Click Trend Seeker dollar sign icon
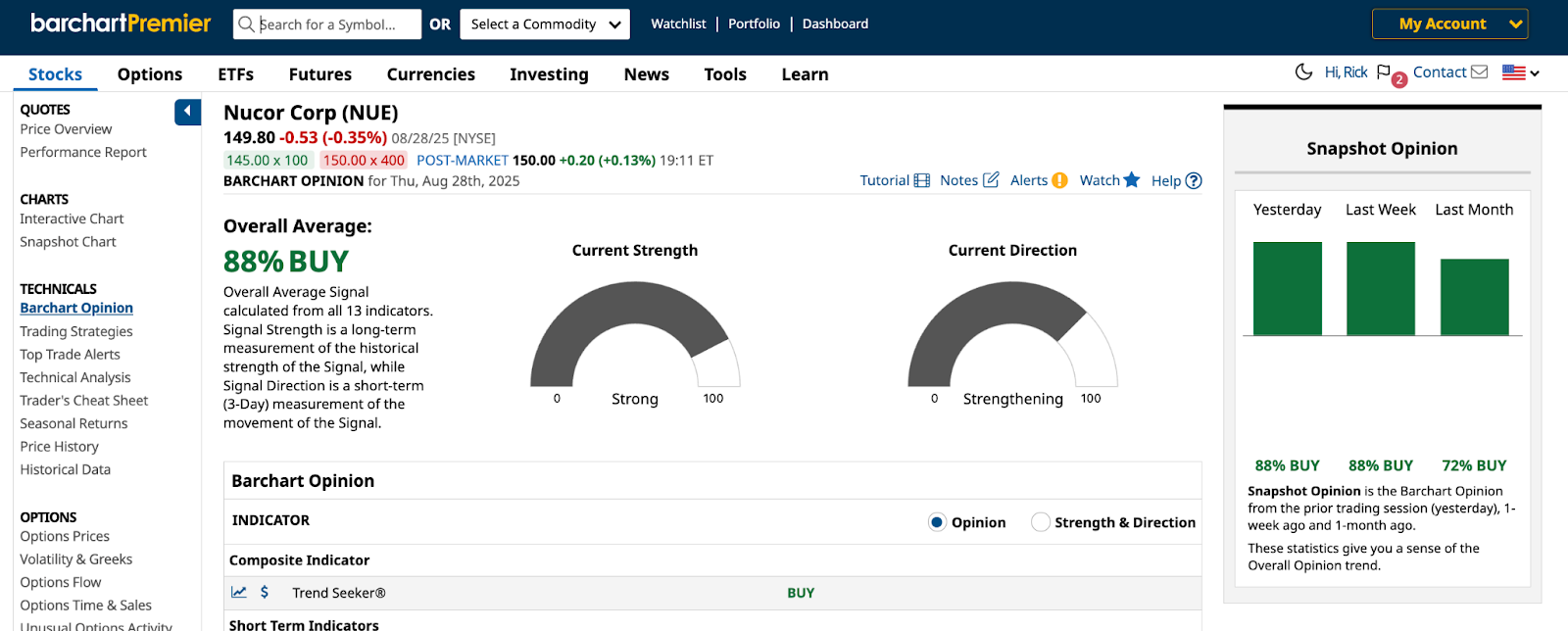1568x631 pixels. coord(265,592)
